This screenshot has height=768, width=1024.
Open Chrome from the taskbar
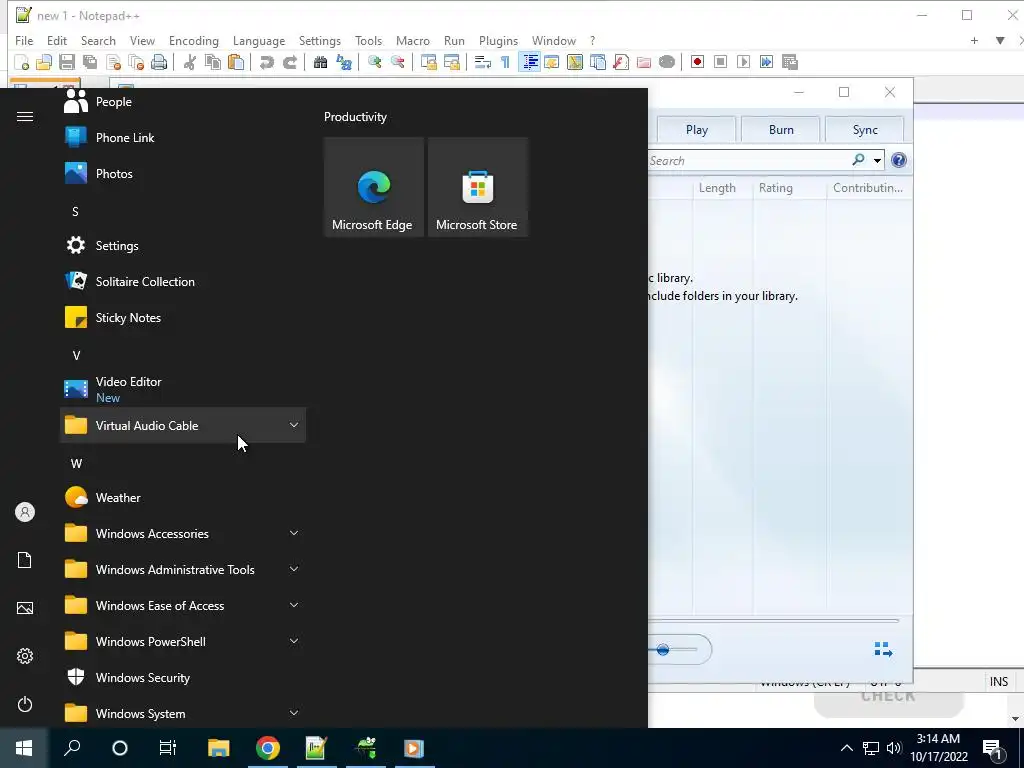pos(267,748)
